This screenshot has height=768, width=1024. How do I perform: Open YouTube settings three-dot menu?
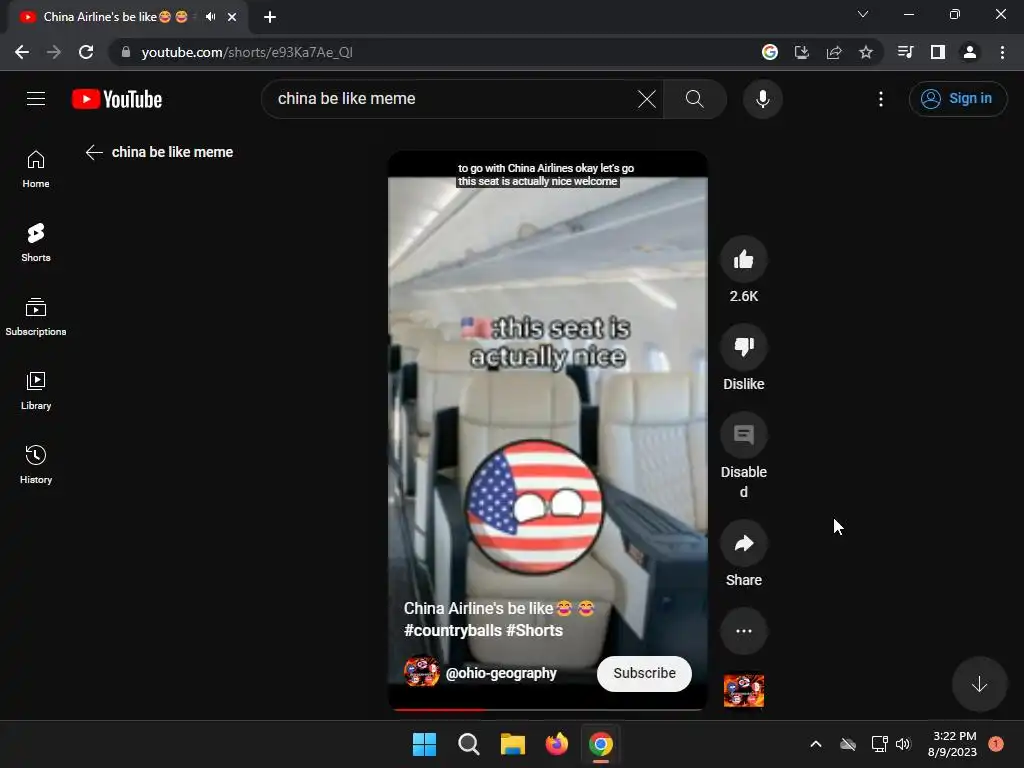pos(880,99)
